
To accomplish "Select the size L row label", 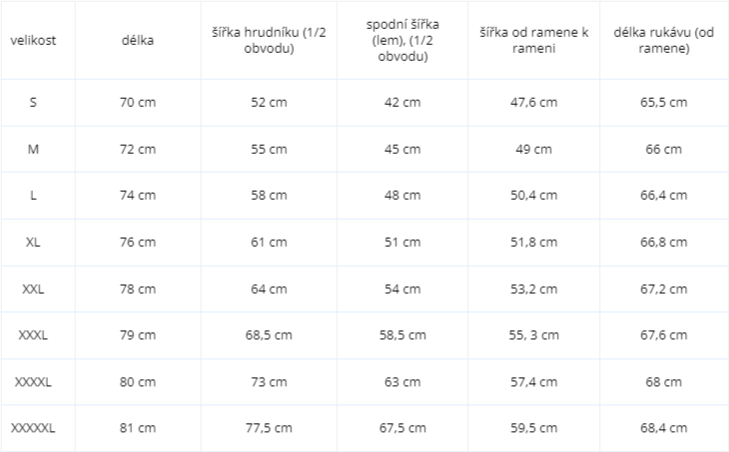I will click(33, 195).
